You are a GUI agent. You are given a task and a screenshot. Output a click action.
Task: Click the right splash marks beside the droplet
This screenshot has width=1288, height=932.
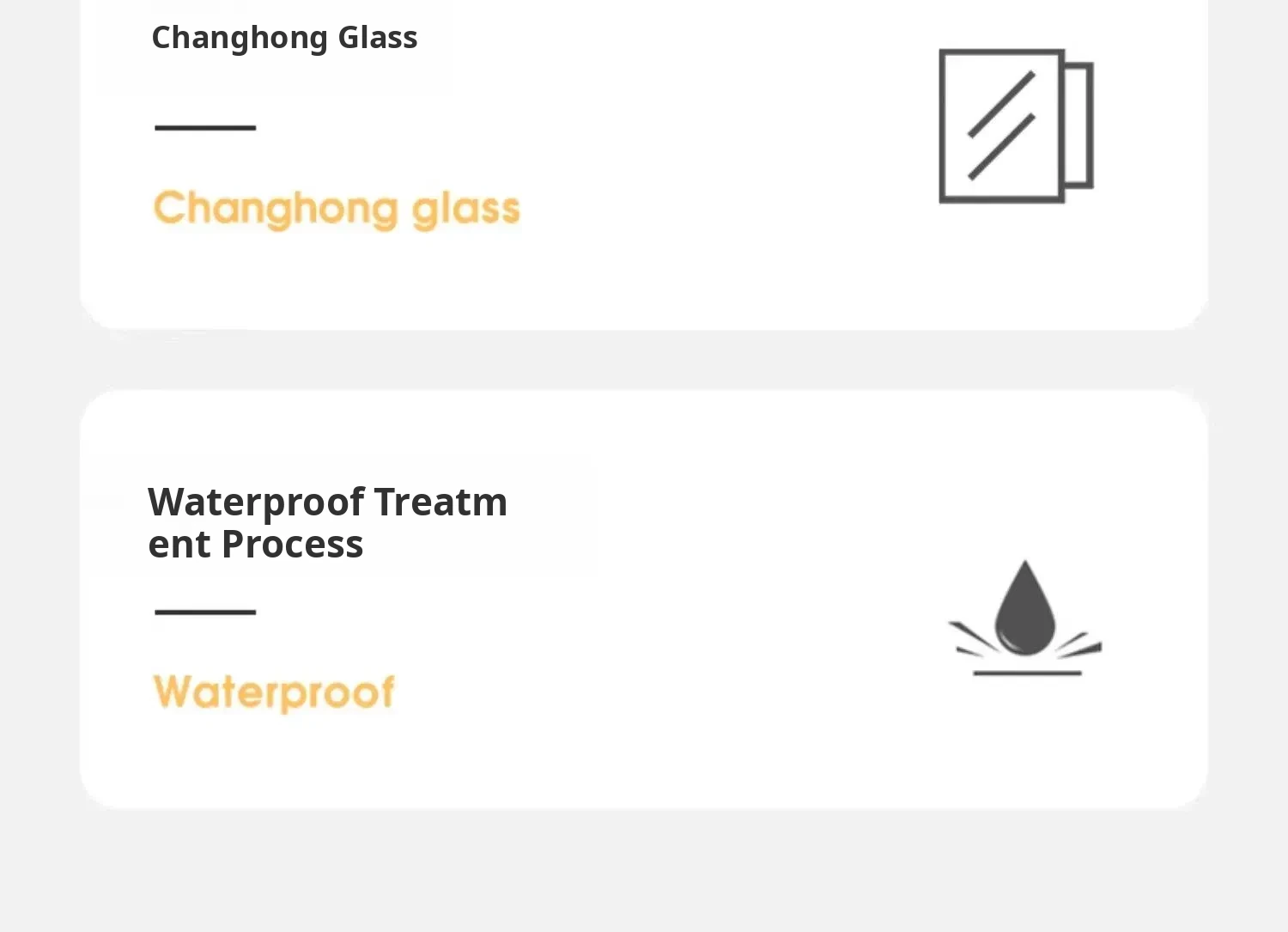1079,643
